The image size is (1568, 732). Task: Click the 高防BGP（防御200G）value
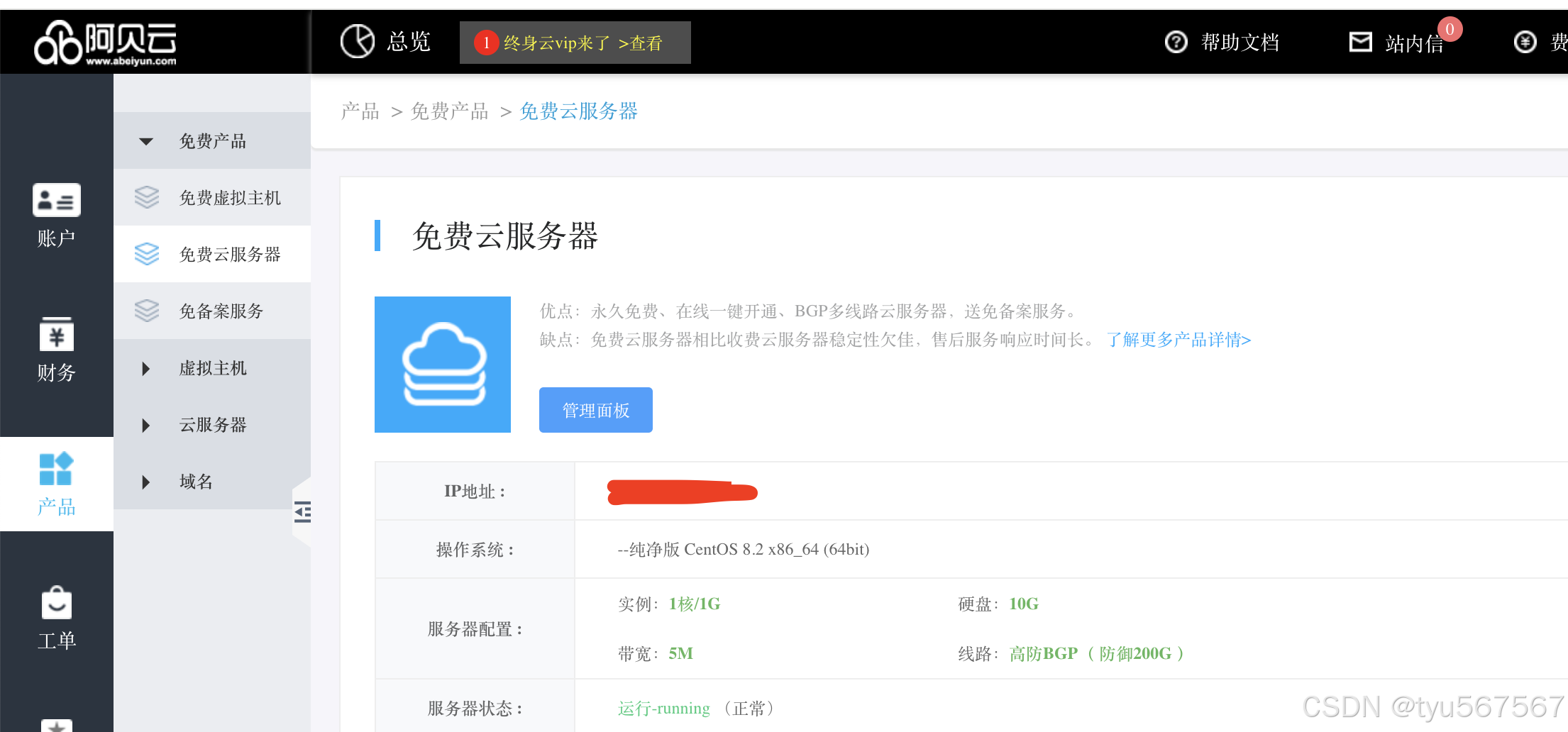pos(1097,653)
